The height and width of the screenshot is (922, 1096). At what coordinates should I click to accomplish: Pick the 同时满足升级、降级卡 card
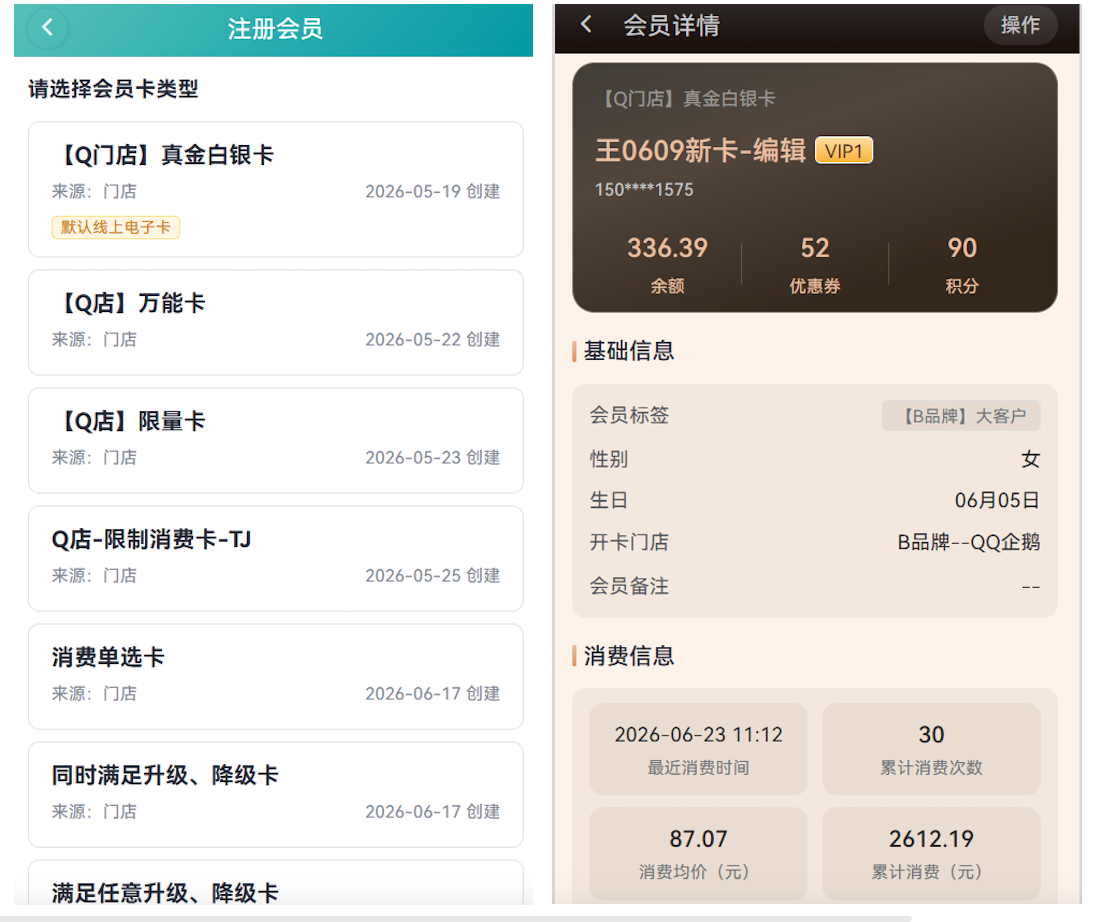275,795
